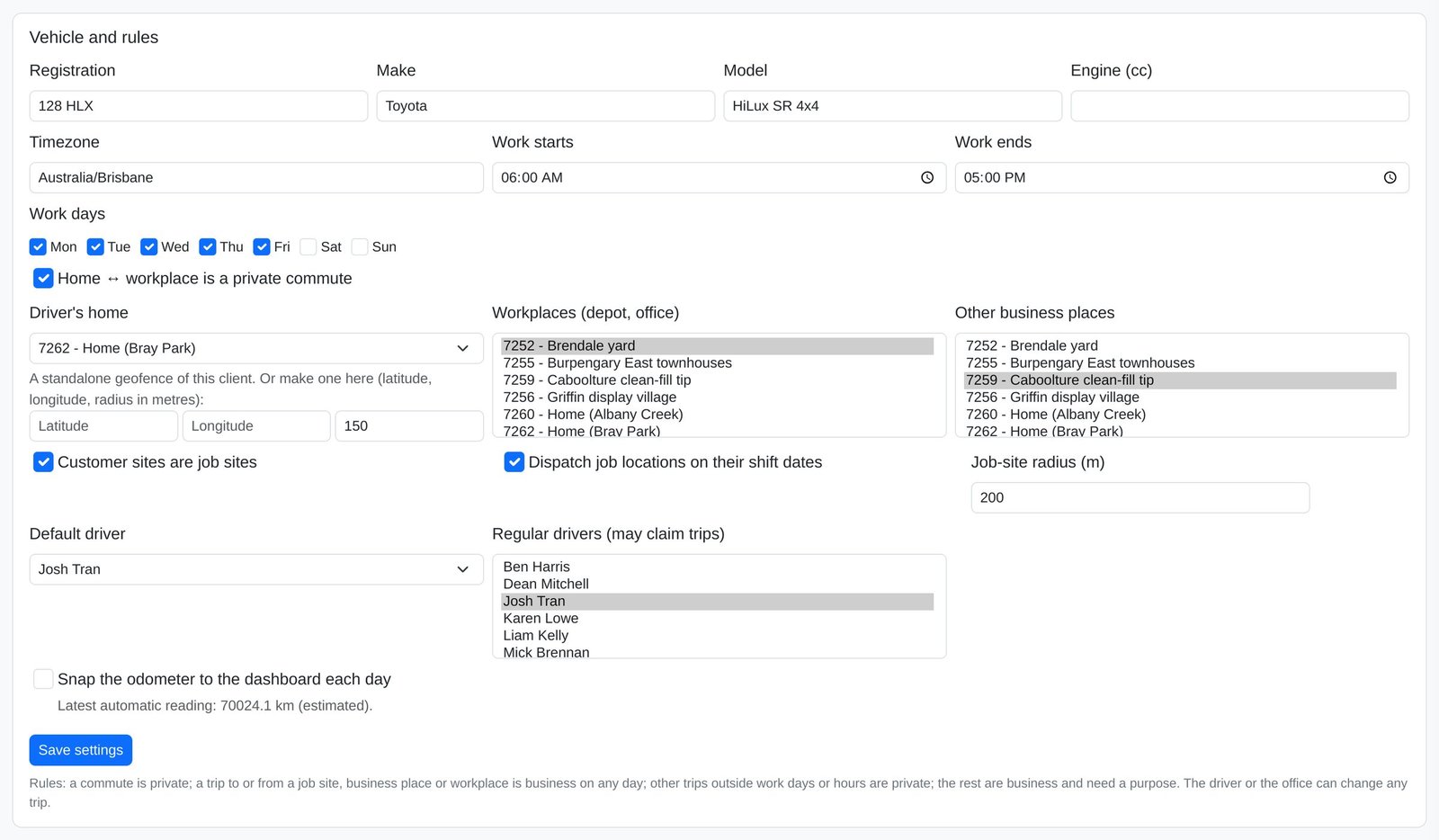Select Karen Lowe in Regular drivers

coord(718,619)
